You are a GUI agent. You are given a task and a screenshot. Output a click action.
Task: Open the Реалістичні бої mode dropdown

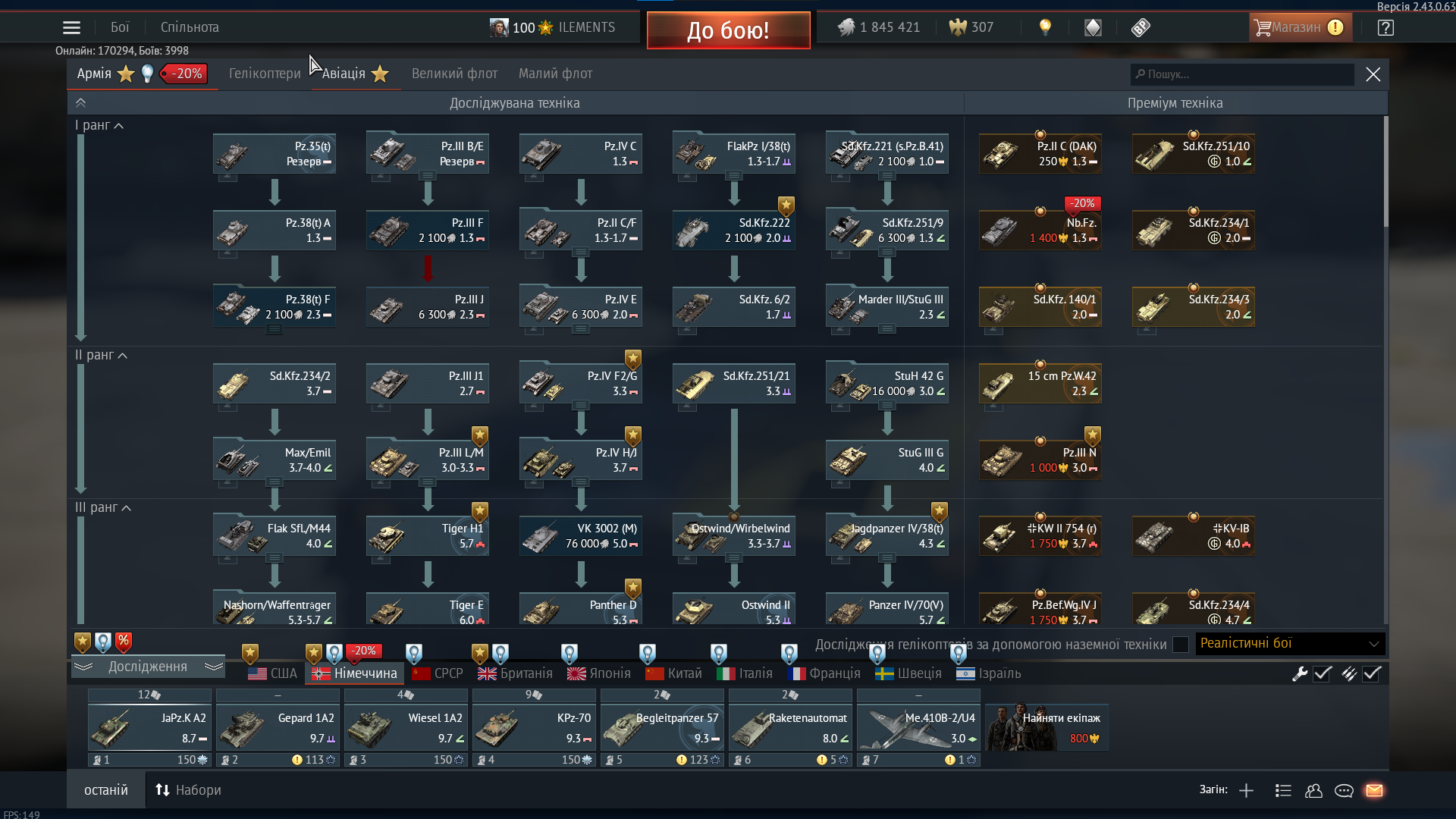tap(1290, 644)
